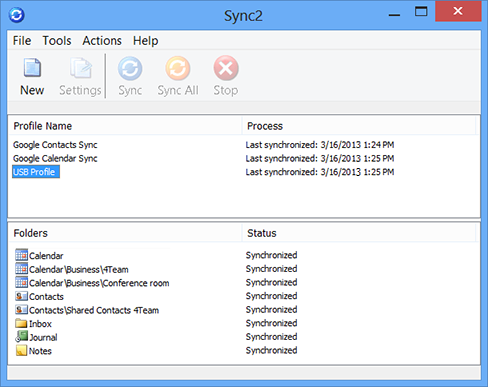Click the Sync2 logo in the title bar
This screenshot has width=488, height=387.
coord(16,15)
